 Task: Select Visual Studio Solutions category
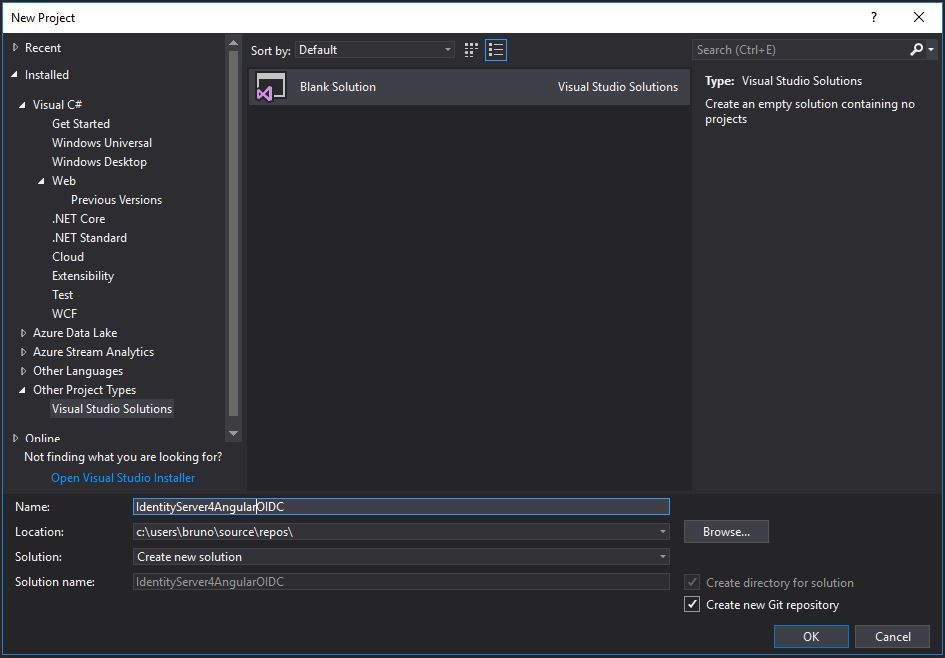point(112,409)
